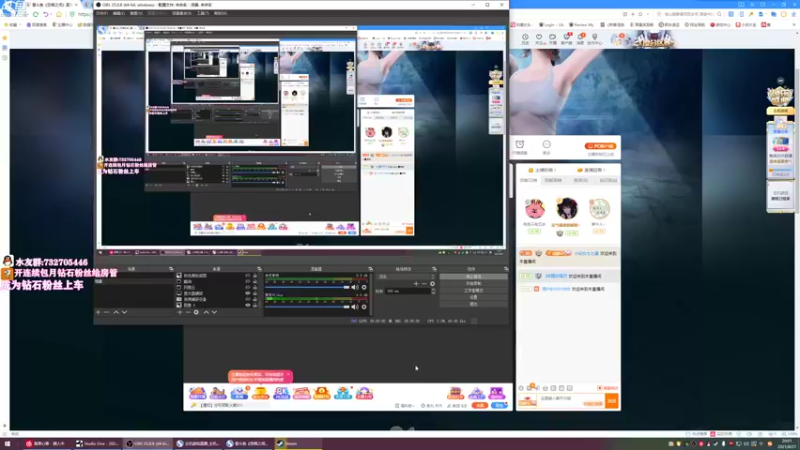This screenshot has width=800, height=450.
Task: Pop out the Scene Transitions dock via header icon
Action: [434, 269]
